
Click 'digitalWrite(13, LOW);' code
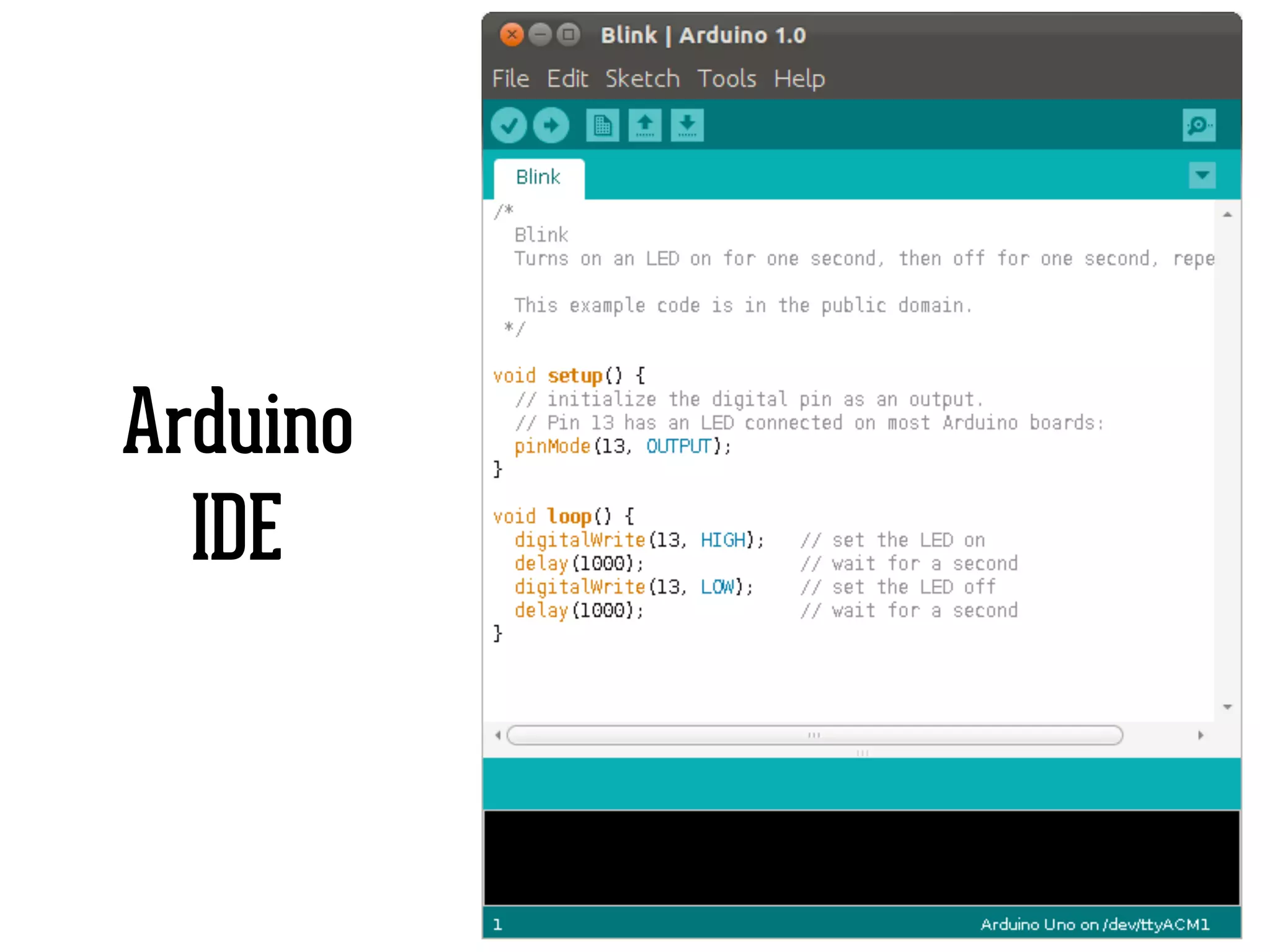(634, 587)
